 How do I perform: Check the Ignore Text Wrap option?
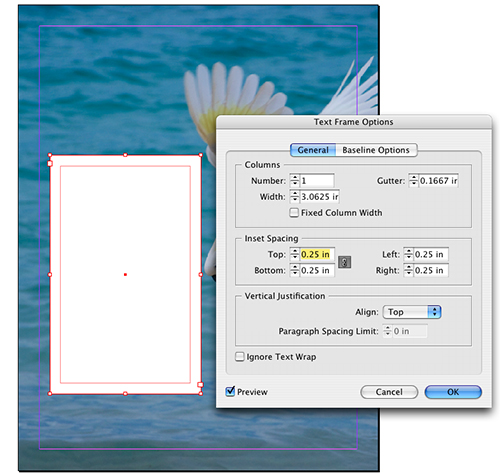[x=240, y=357]
